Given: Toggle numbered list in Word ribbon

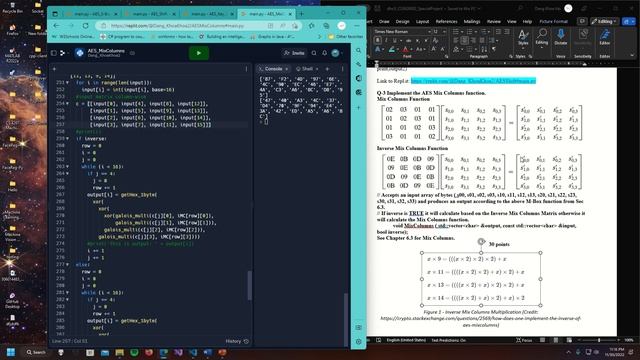Looking at the screenshot, I should pyautogui.click(x=470, y=31).
